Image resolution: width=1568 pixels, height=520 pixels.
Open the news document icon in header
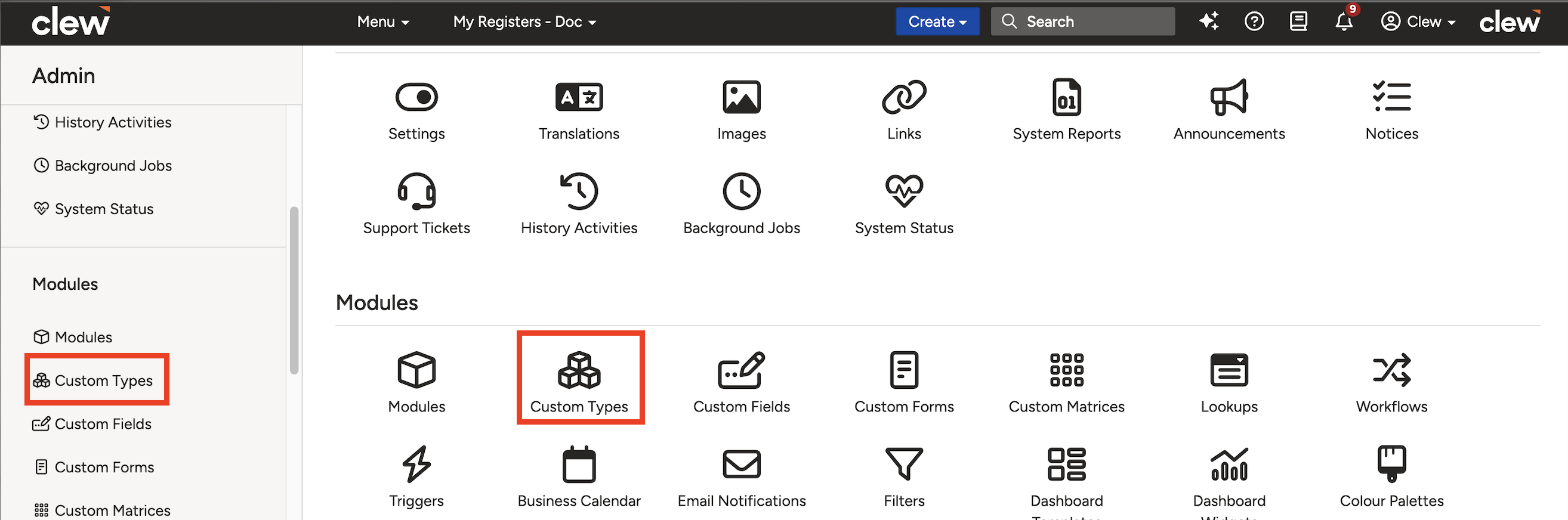point(1298,21)
